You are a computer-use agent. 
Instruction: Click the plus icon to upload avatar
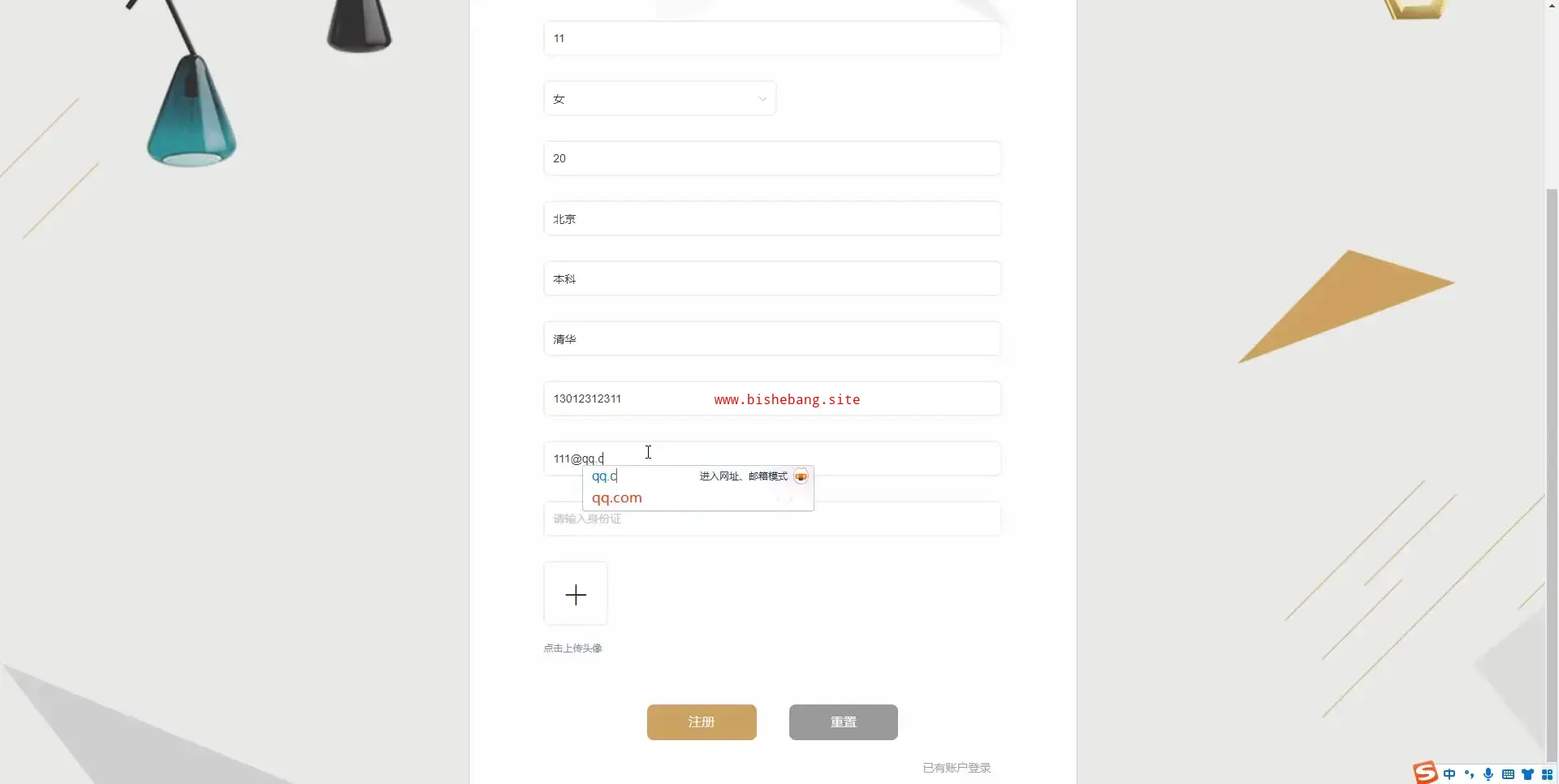pyautogui.click(x=576, y=594)
